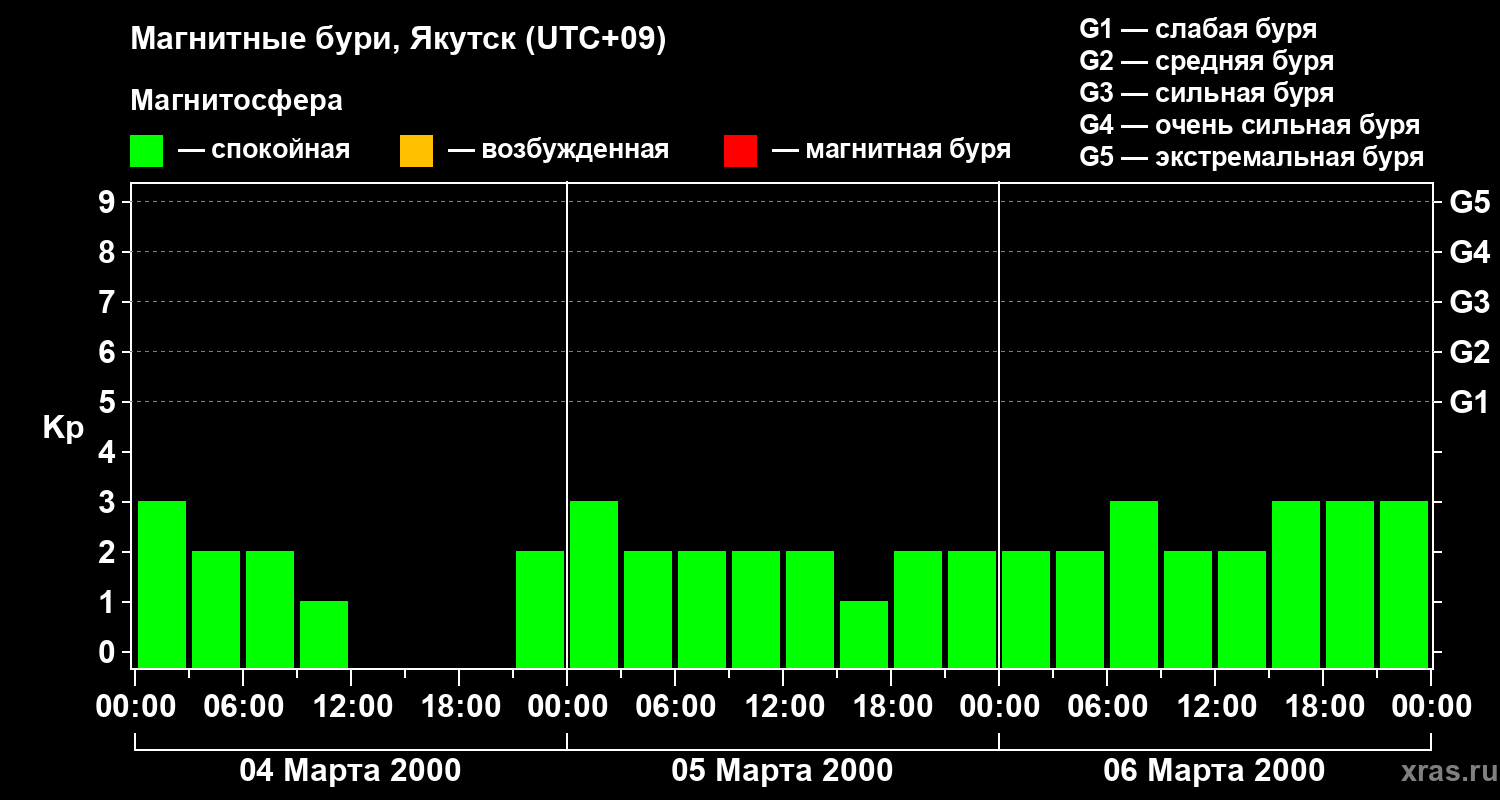1500x800 pixels.
Task: Click the Kp 3 bar on 04 Марта
Action: pyautogui.click(x=162, y=584)
